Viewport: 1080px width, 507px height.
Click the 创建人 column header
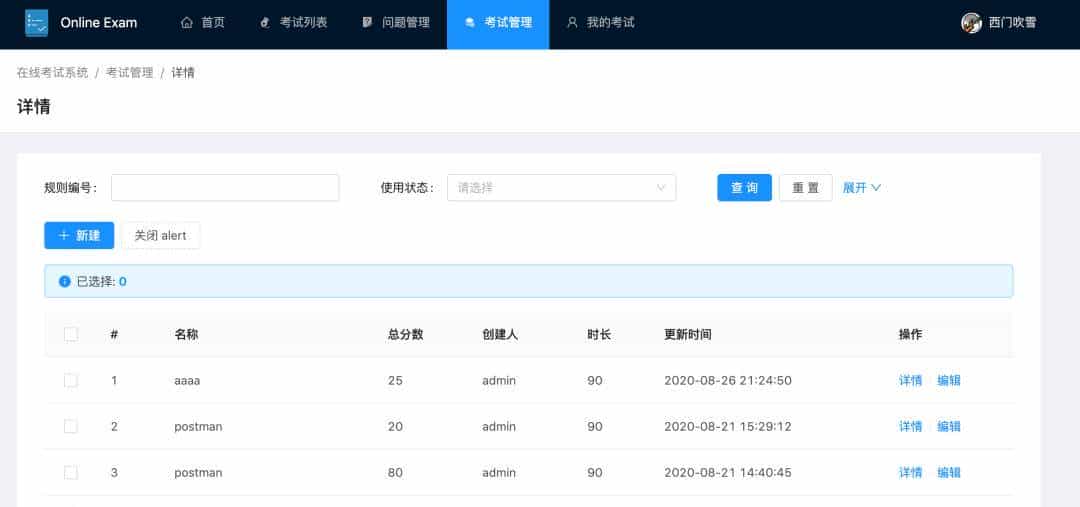click(500, 334)
